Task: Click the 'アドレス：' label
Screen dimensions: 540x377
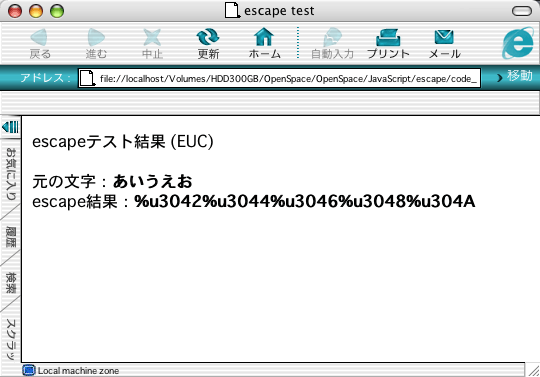Action: [x=45, y=77]
